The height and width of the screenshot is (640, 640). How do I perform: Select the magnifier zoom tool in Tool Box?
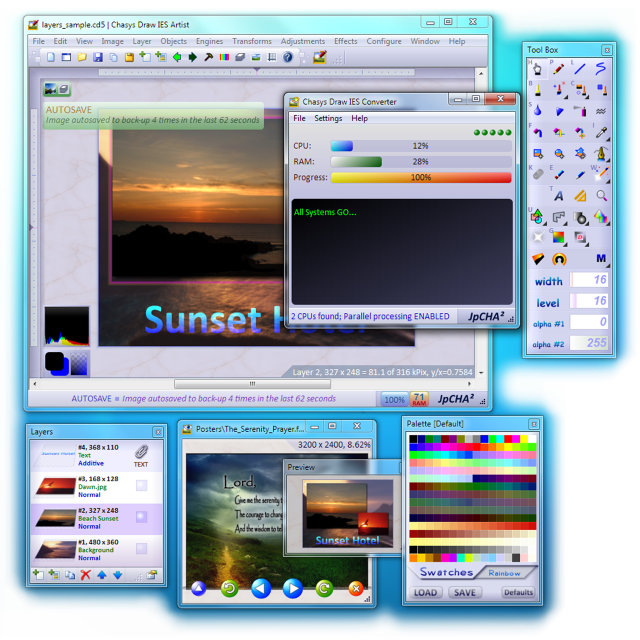pos(602,196)
